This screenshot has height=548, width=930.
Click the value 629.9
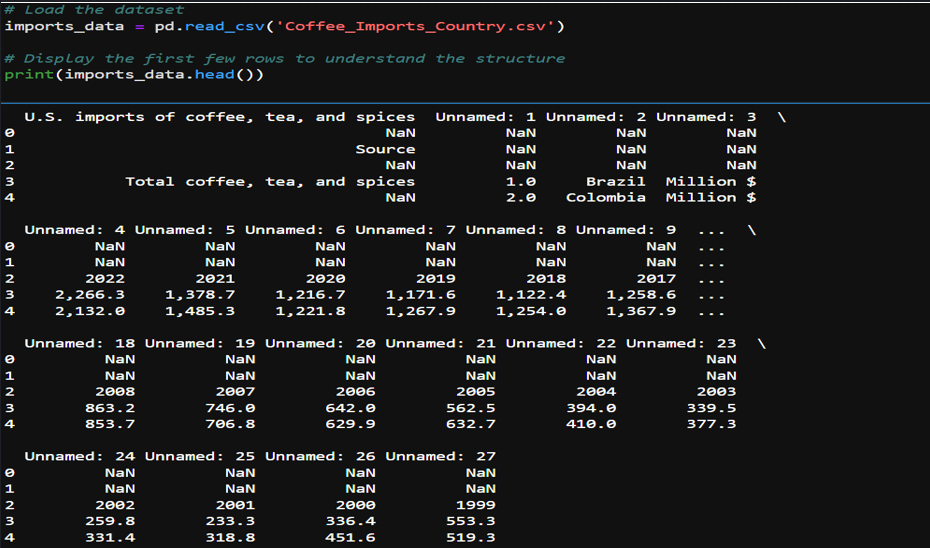point(351,424)
